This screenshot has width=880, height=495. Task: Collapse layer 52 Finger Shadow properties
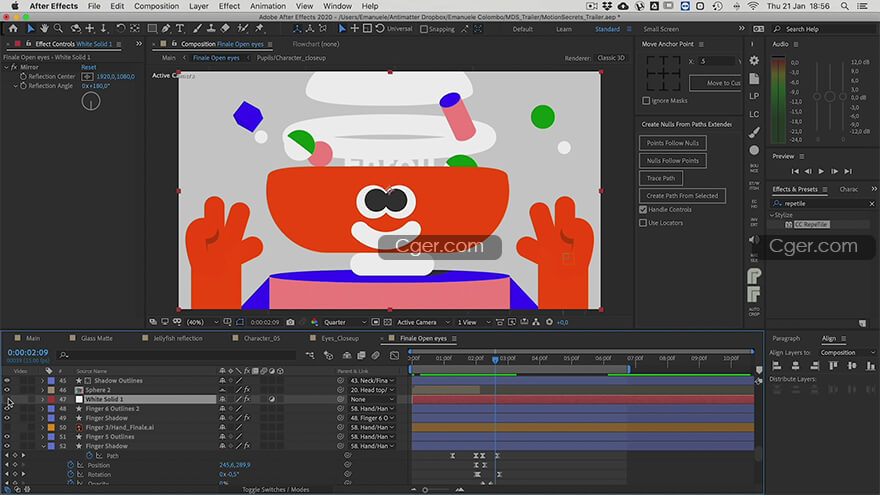click(x=42, y=446)
